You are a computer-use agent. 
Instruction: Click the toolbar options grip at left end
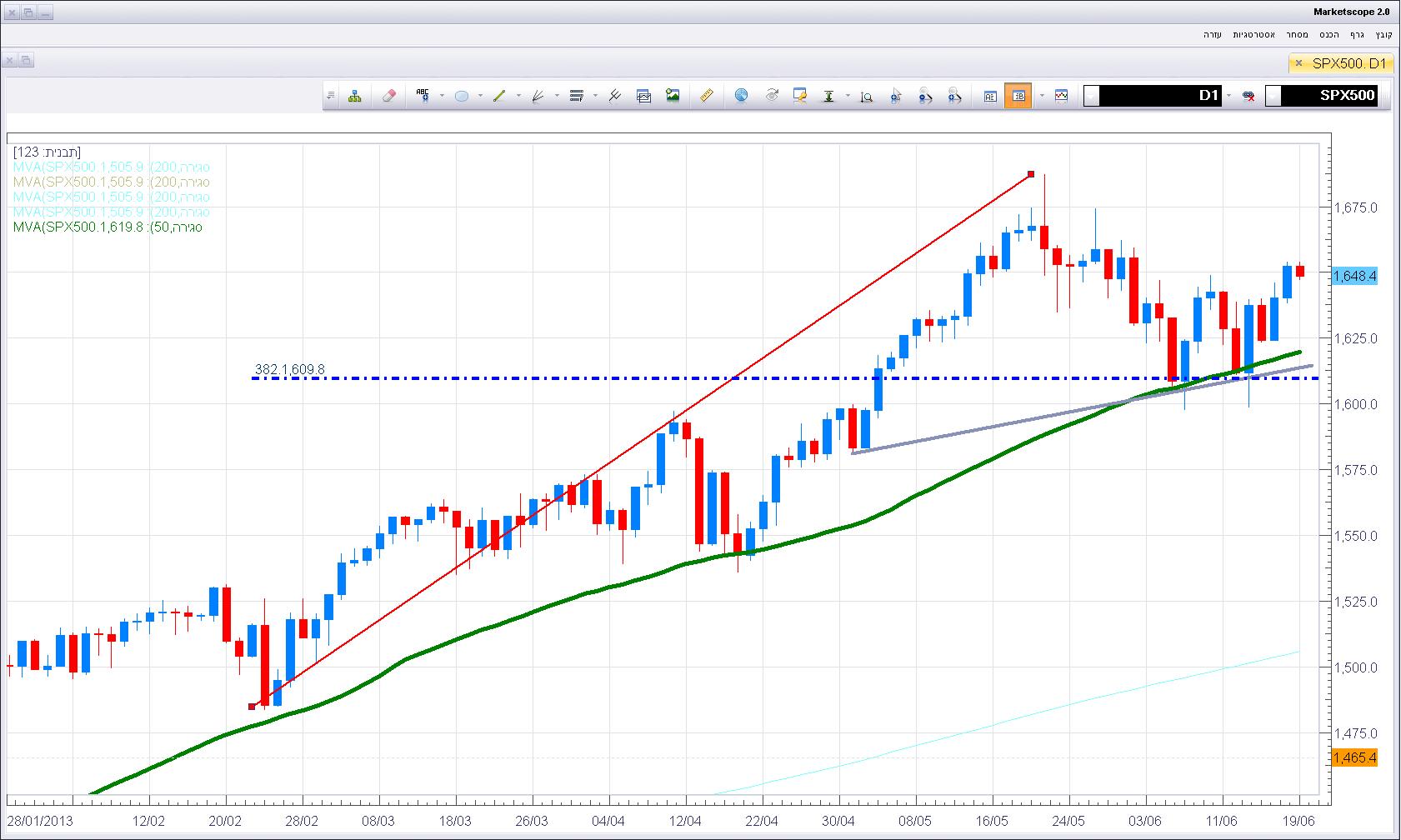(331, 96)
